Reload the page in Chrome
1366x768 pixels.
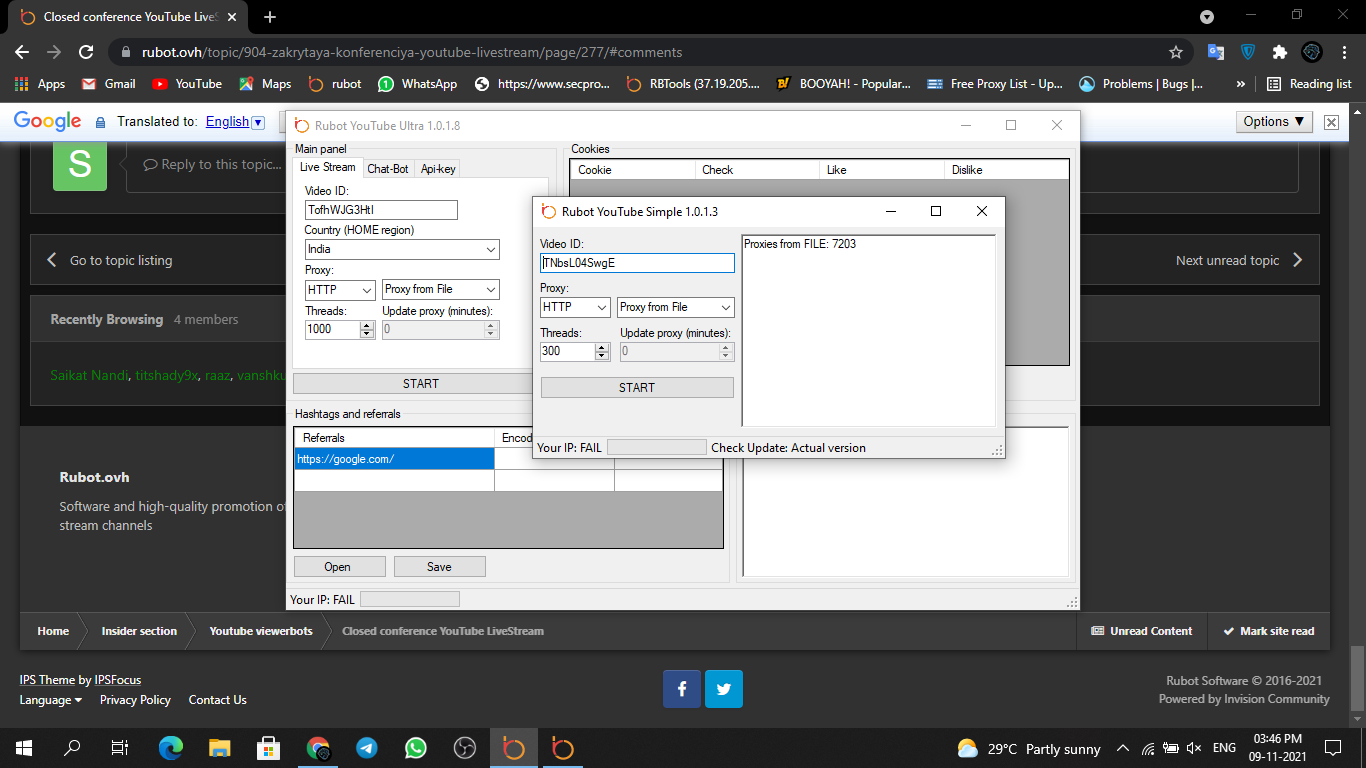tap(86, 52)
